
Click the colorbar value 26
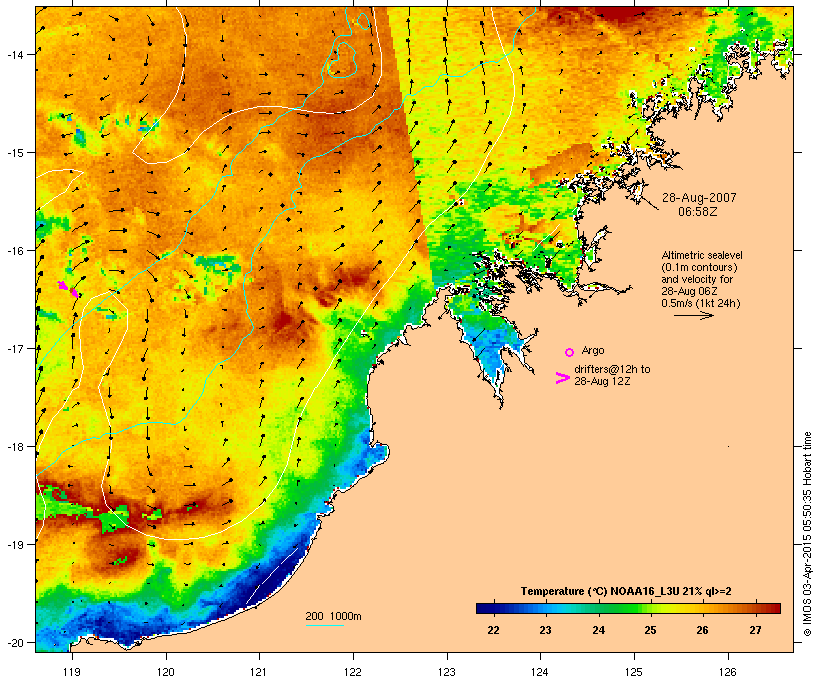(x=702, y=630)
